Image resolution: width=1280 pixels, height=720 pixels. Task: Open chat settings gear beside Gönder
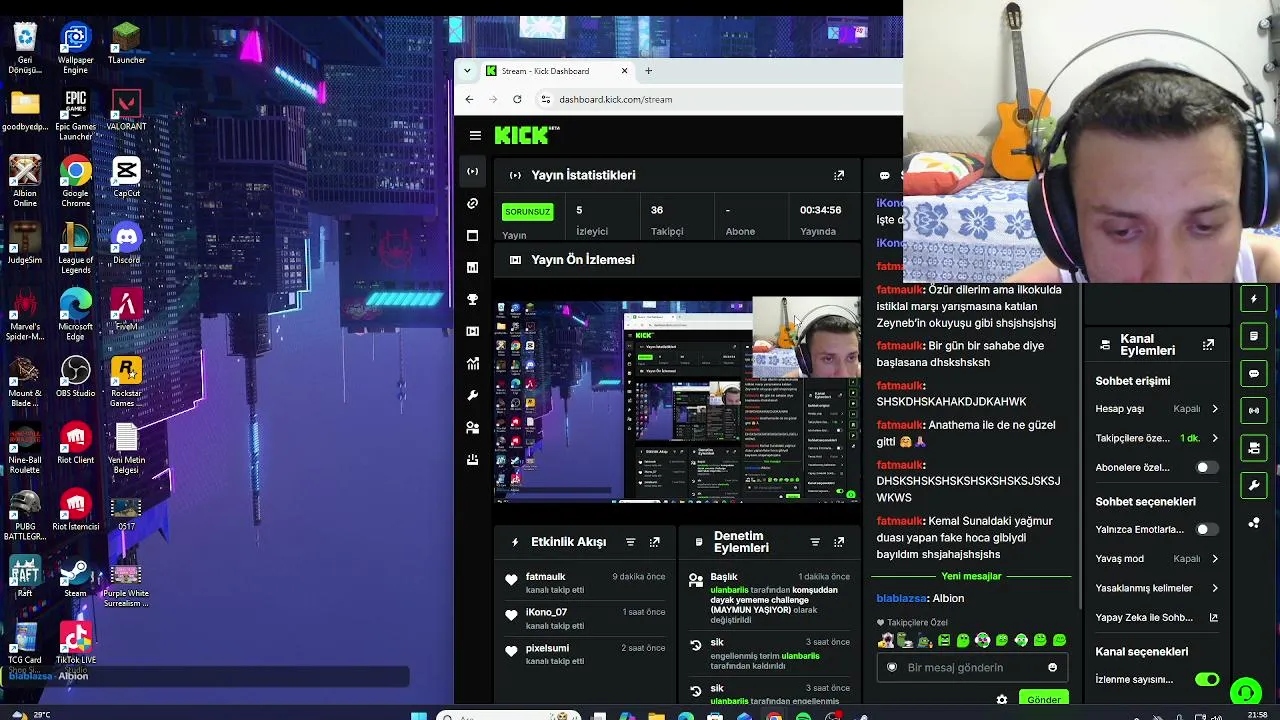1002,700
